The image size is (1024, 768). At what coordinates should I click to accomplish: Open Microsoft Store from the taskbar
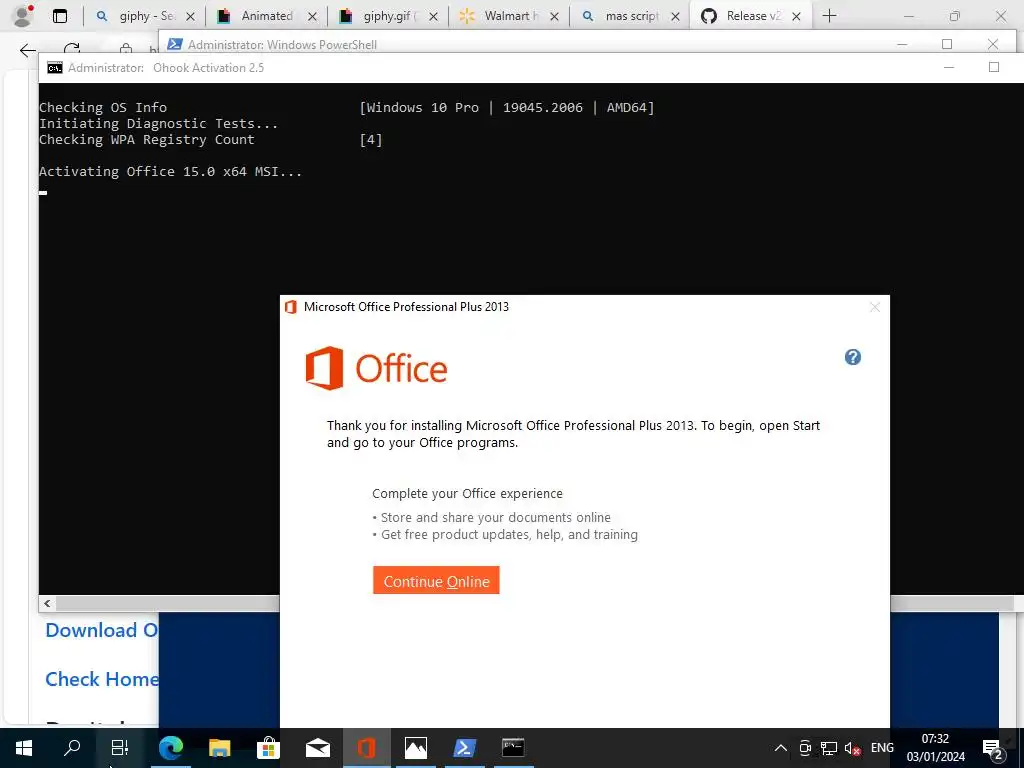[268, 748]
